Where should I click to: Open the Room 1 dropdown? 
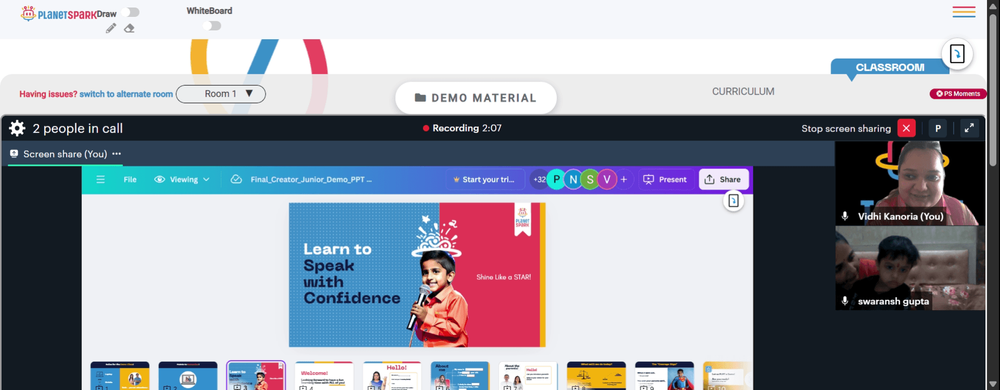click(221, 94)
